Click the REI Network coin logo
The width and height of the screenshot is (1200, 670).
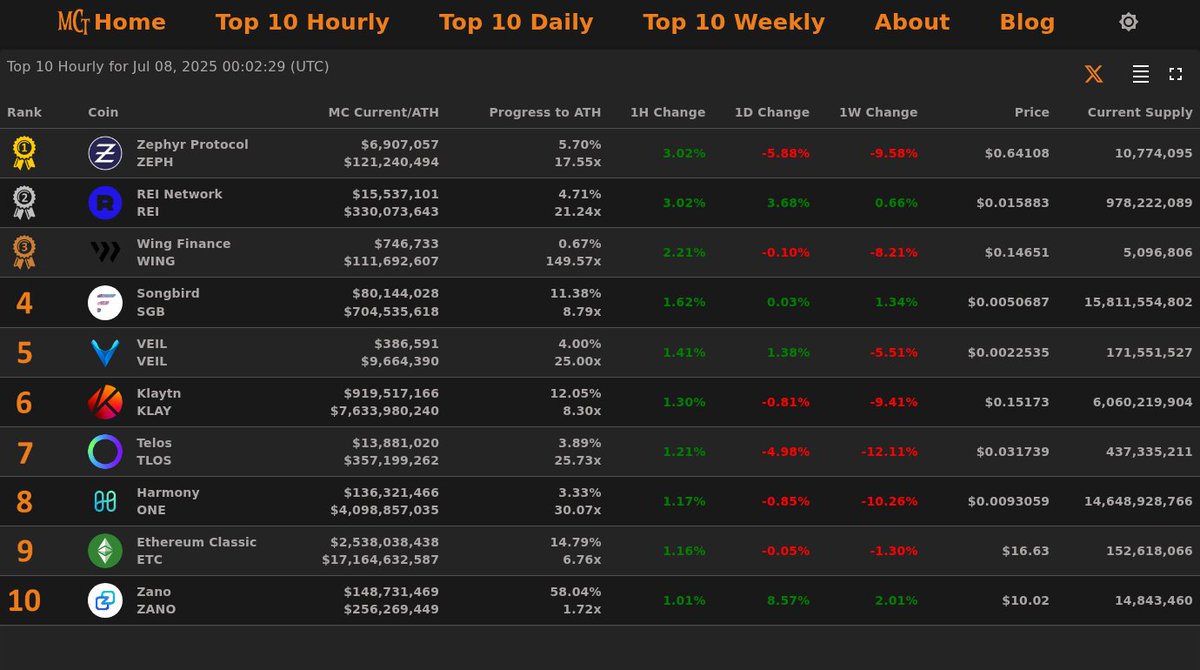[x=105, y=203]
